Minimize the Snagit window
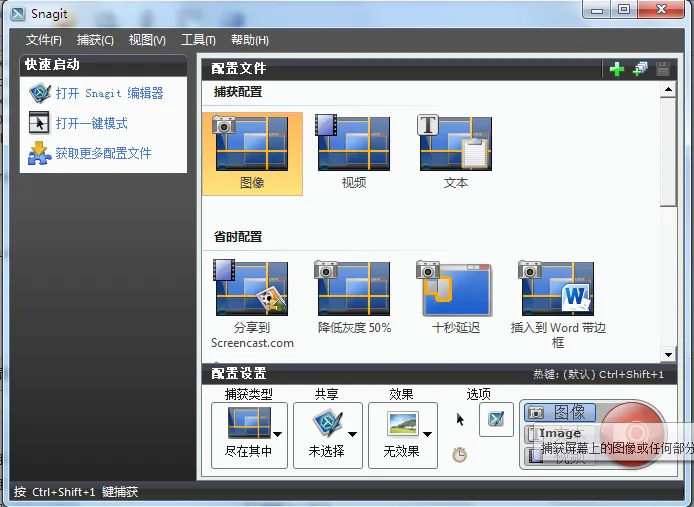 click(597, 10)
